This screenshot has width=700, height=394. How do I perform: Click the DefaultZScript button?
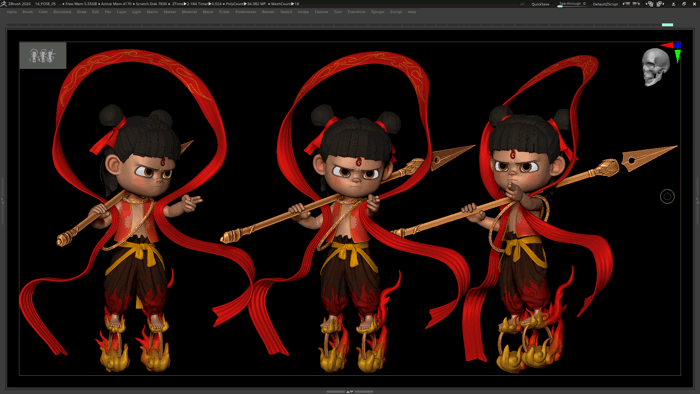(605, 4)
